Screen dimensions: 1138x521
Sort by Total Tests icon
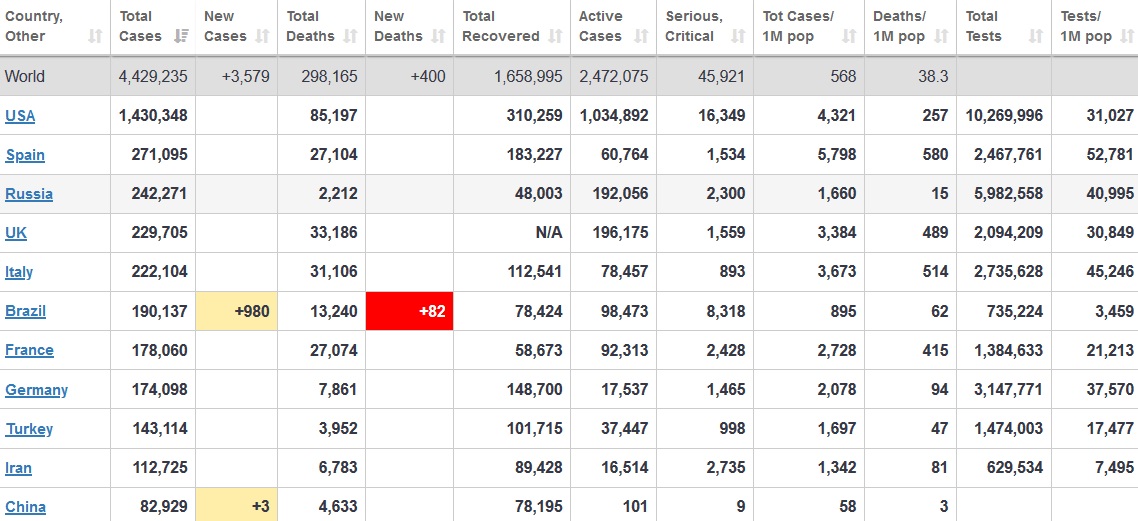click(x=1036, y=36)
